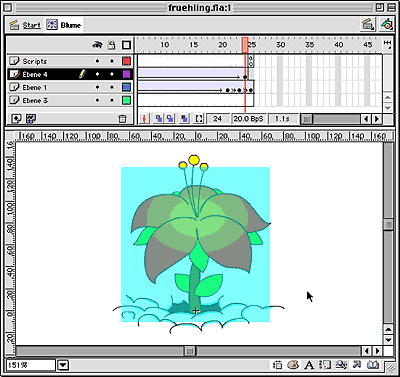This screenshot has width=400, height=377.
Task: Enable Onion Skin Outlines button
Action: (x=170, y=118)
